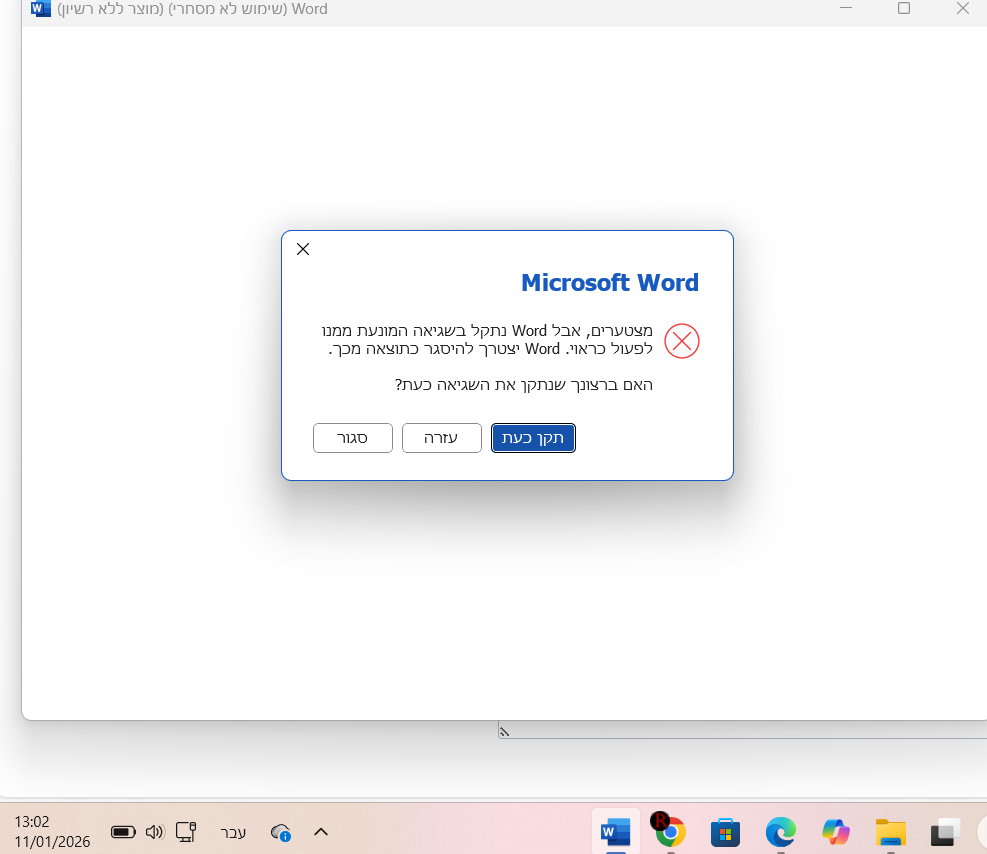Viewport: 987px width, 854px height.
Task: Click the סגור (Close) button in dialog
Action: (352, 438)
